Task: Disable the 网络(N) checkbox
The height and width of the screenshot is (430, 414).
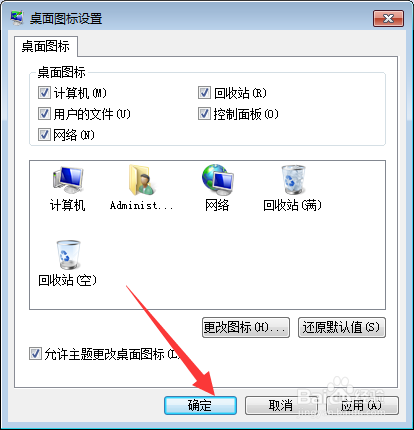Action: click(44, 135)
